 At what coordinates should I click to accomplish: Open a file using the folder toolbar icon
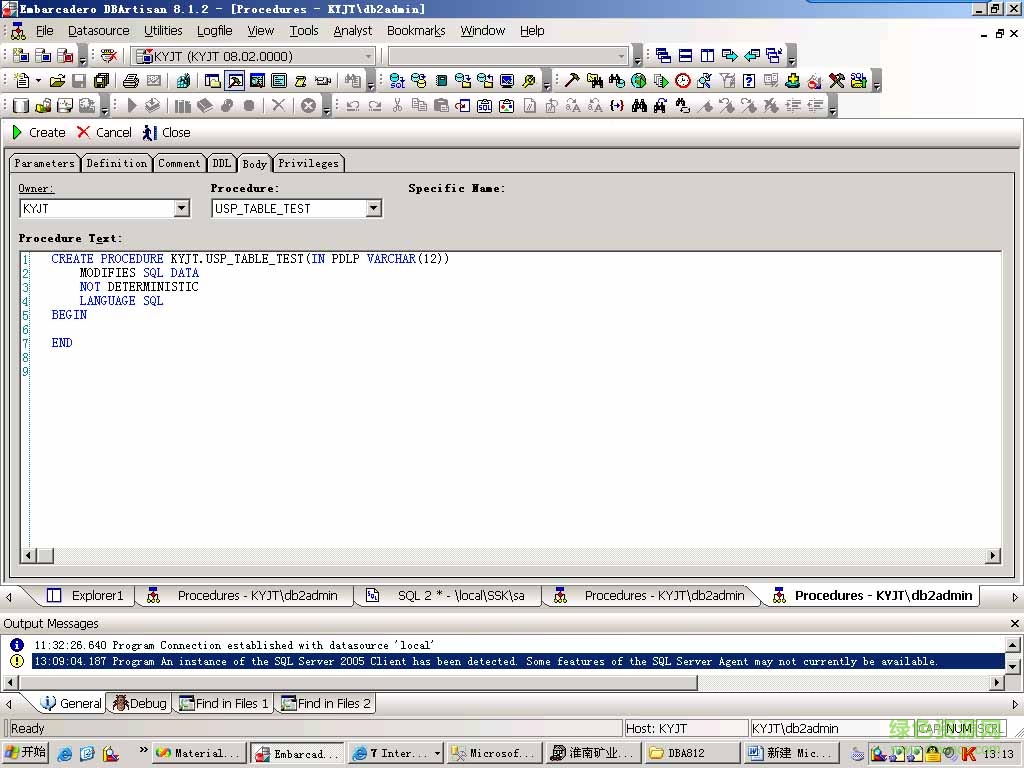click(58, 80)
